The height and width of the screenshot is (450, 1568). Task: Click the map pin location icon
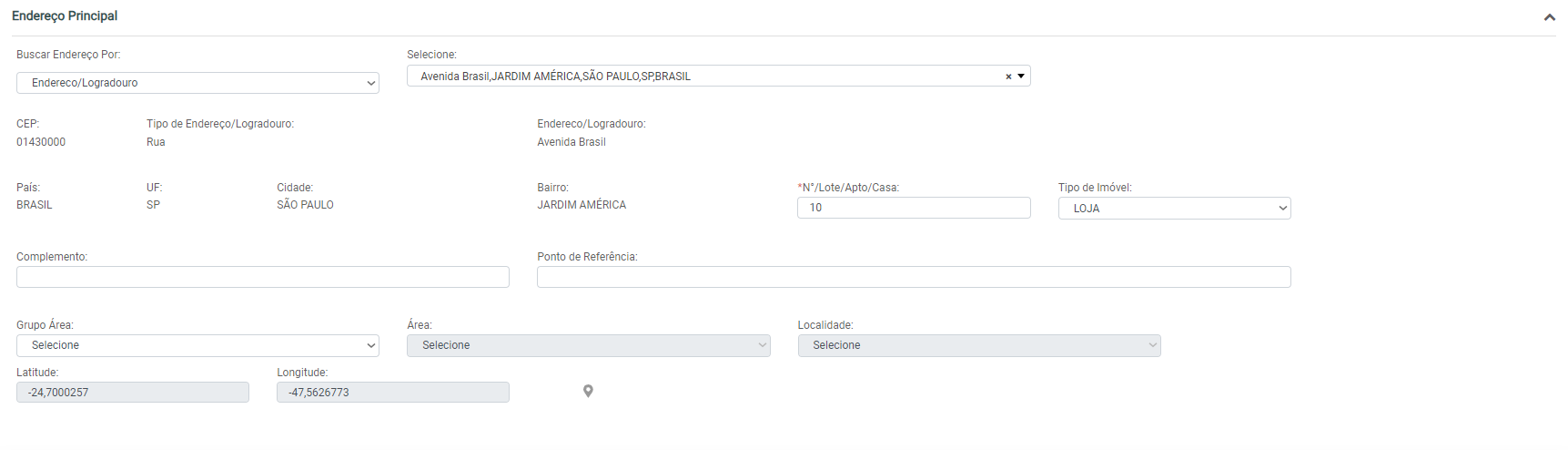click(x=588, y=391)
